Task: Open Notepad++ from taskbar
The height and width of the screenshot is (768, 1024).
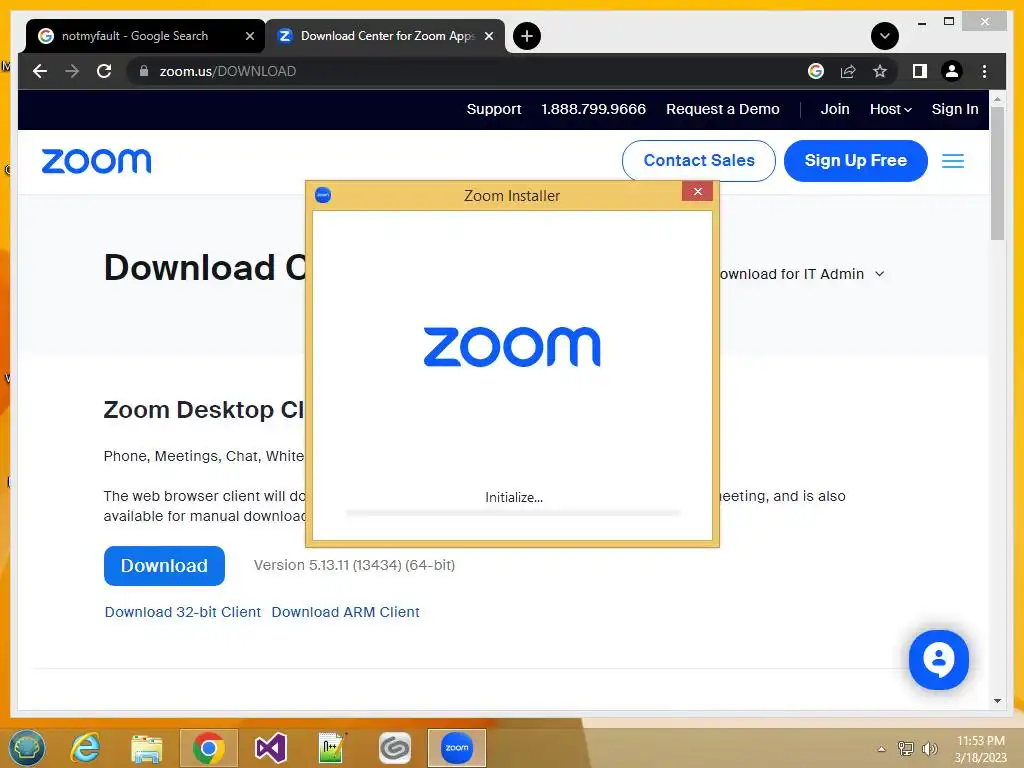Action: tap(332, 748)
